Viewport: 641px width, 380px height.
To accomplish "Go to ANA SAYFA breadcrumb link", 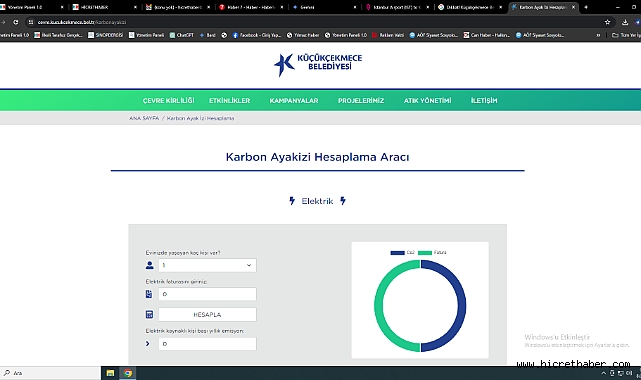I will [x=144, y=118].
